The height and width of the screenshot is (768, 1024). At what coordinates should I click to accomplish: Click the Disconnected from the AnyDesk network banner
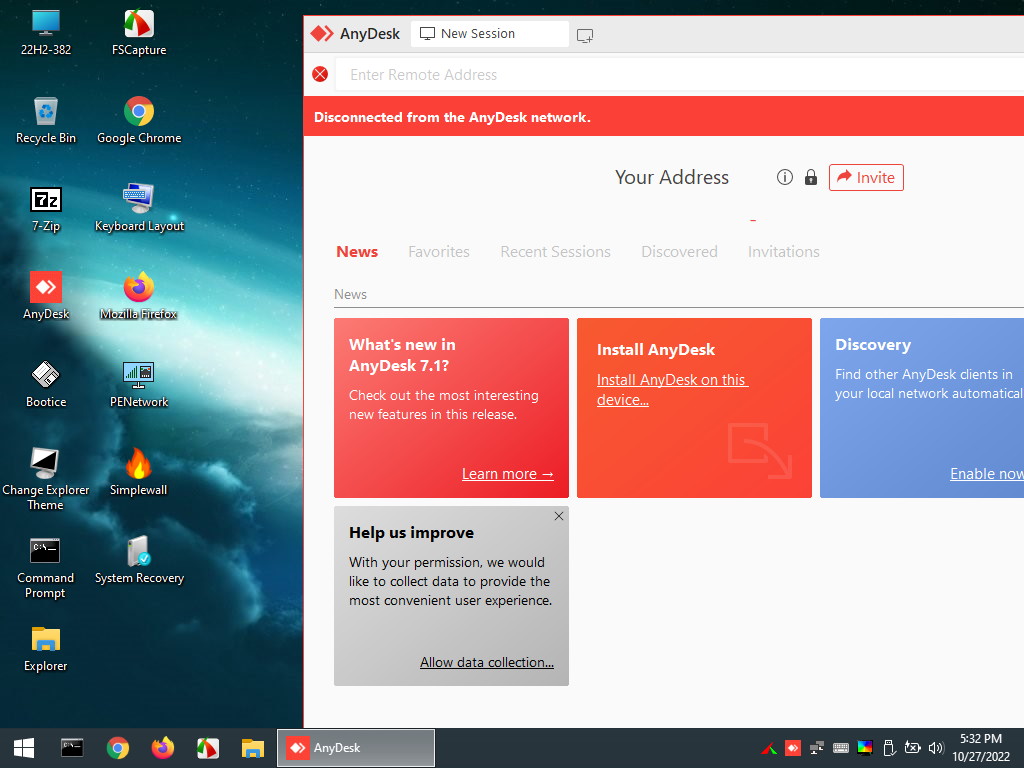(x=664, y=117)
